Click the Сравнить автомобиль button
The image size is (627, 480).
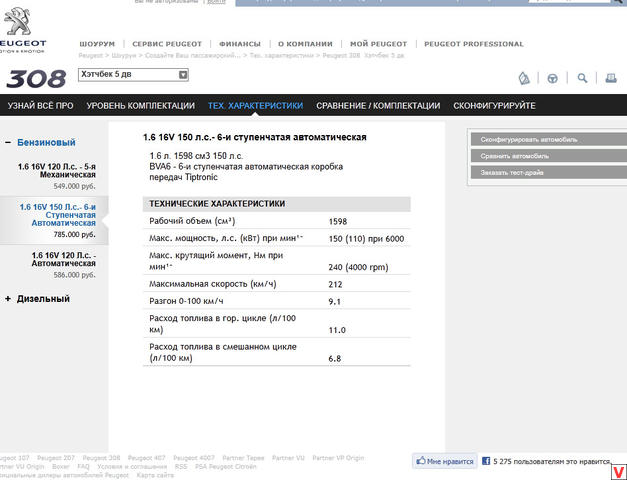point(549,156)
